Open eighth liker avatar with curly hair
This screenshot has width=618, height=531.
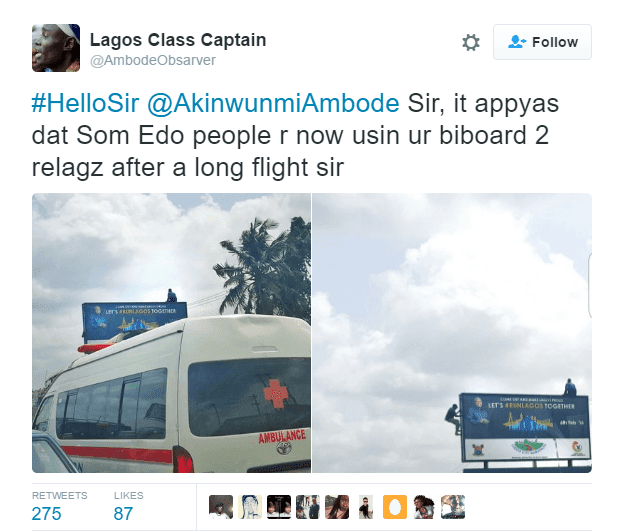coord(424,507)
